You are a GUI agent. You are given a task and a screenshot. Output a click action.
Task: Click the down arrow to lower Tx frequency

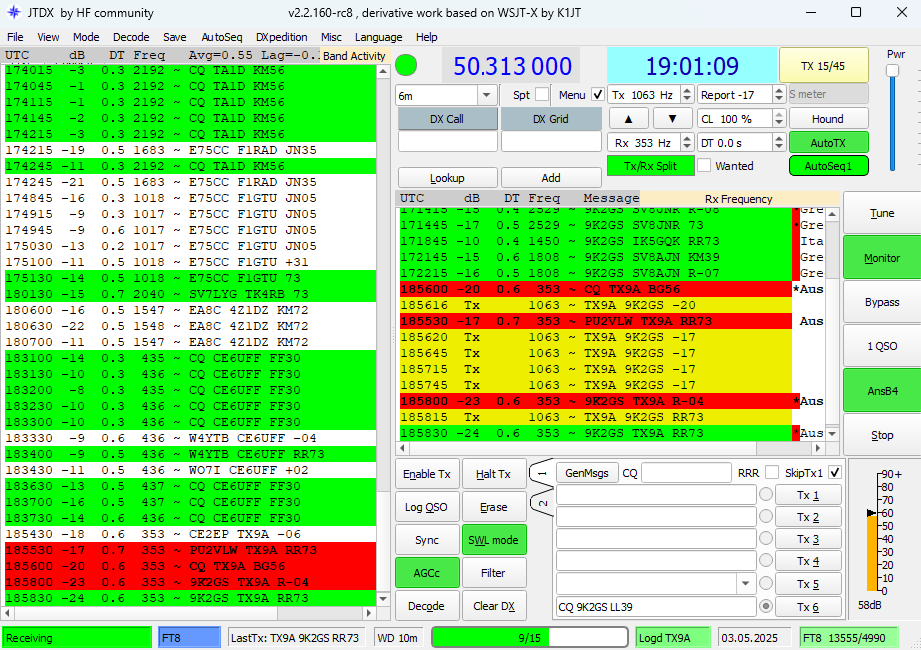(x=672, y=118)
